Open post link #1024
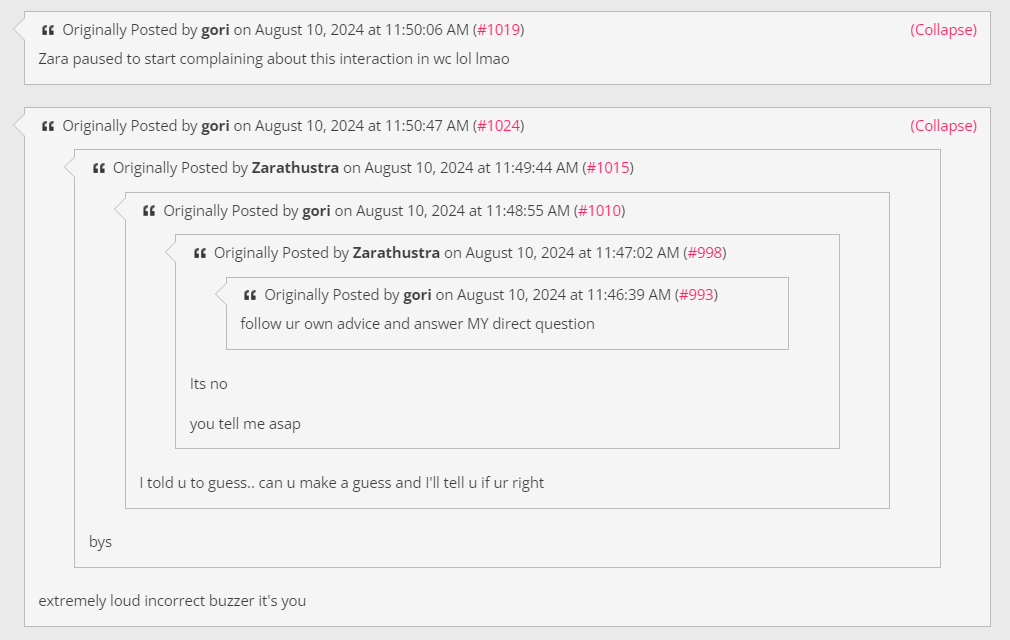The image size is (1010, 640). pos(499,126)
